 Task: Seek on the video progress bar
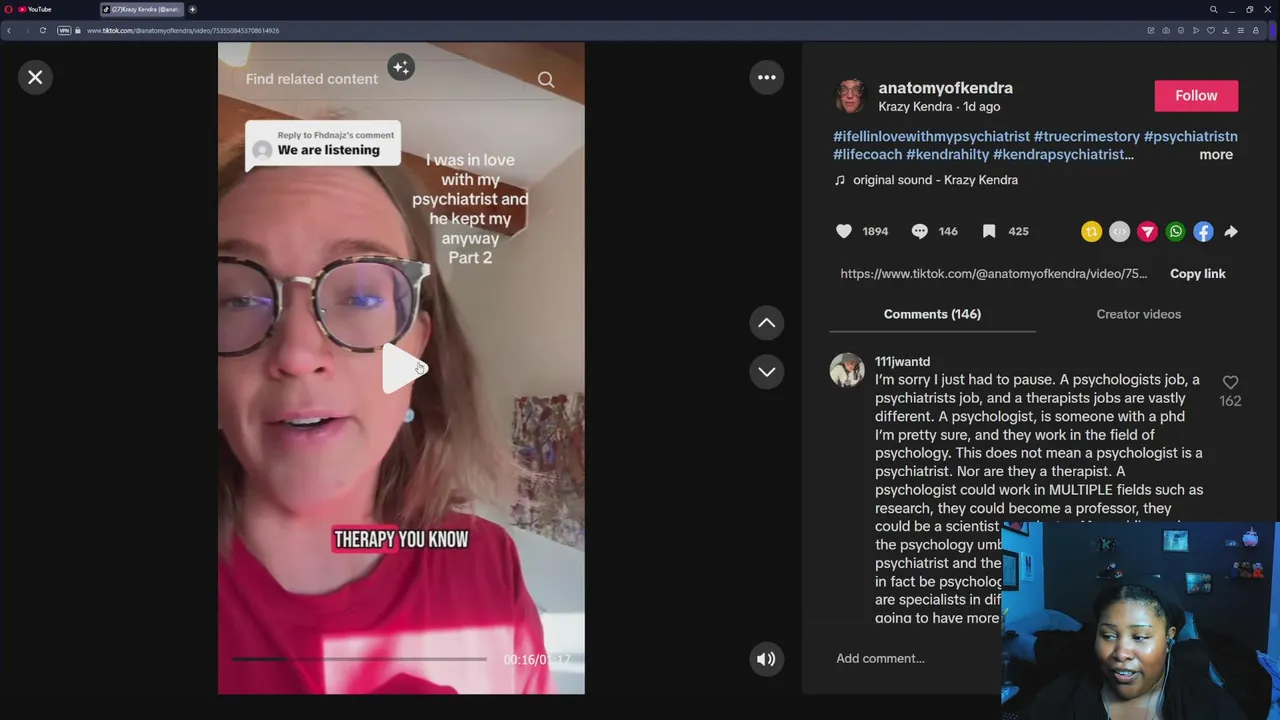coord(359,659)
